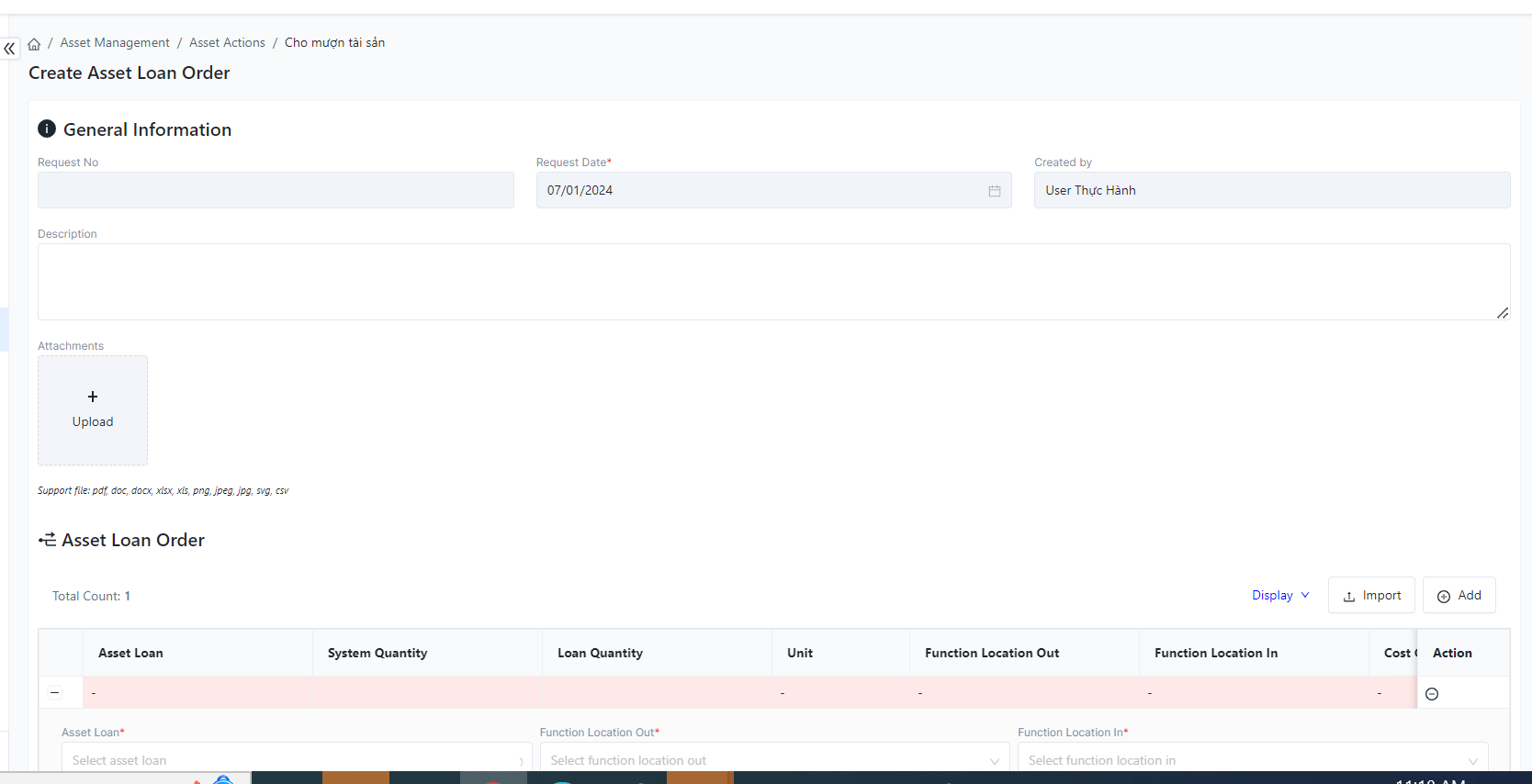This screenshot has height=784, width=1532.
Task: Click the plus Upload attachment box
Action: pos(93,410)
